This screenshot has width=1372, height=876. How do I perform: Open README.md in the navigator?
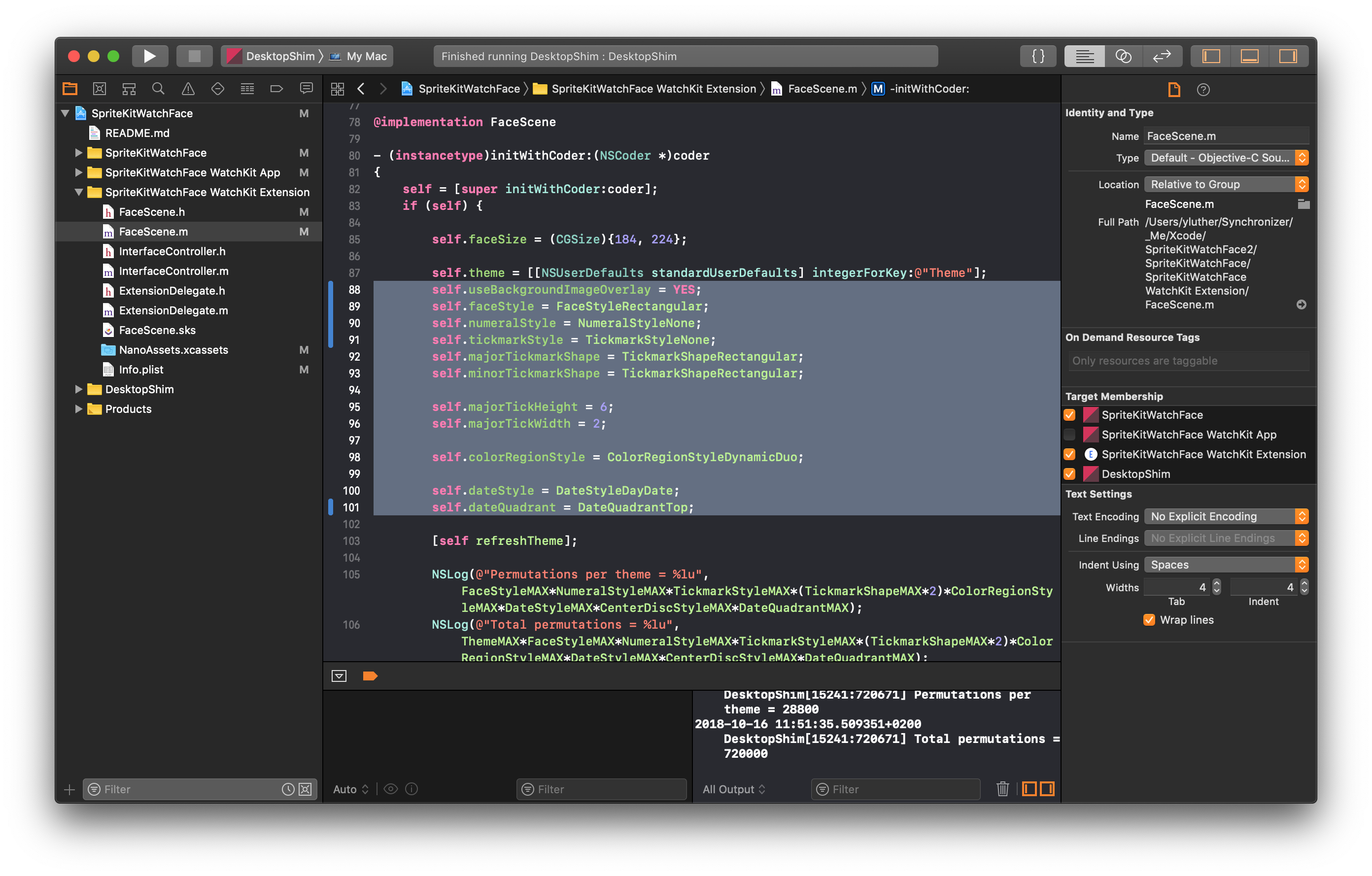click(137, 133)
